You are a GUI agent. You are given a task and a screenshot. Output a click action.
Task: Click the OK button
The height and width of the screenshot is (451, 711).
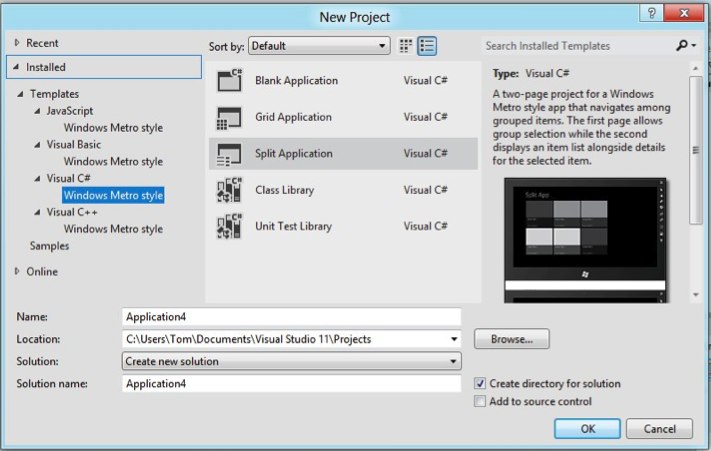pyautogui.click(x=587, y=428)
